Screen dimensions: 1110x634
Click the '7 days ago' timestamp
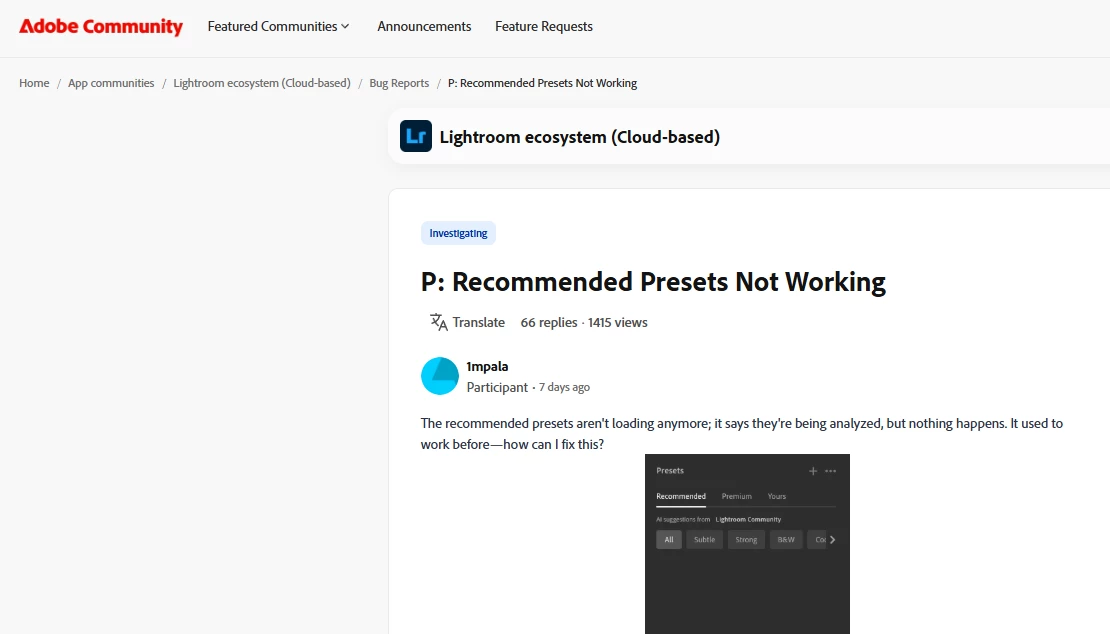click(x=564, y=387)
